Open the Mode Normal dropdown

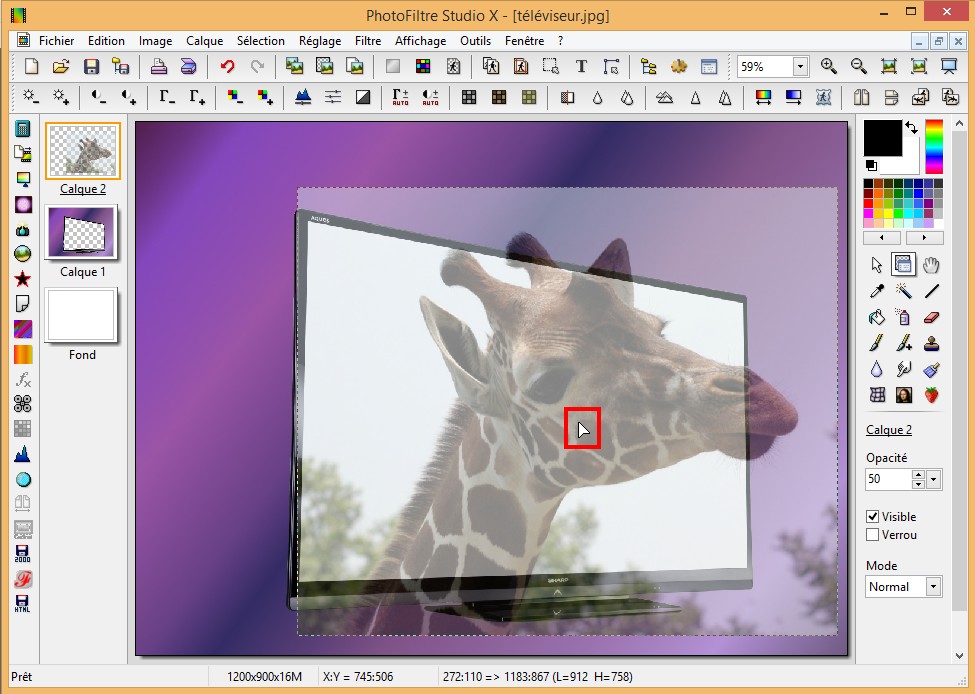tap(933, 586)
